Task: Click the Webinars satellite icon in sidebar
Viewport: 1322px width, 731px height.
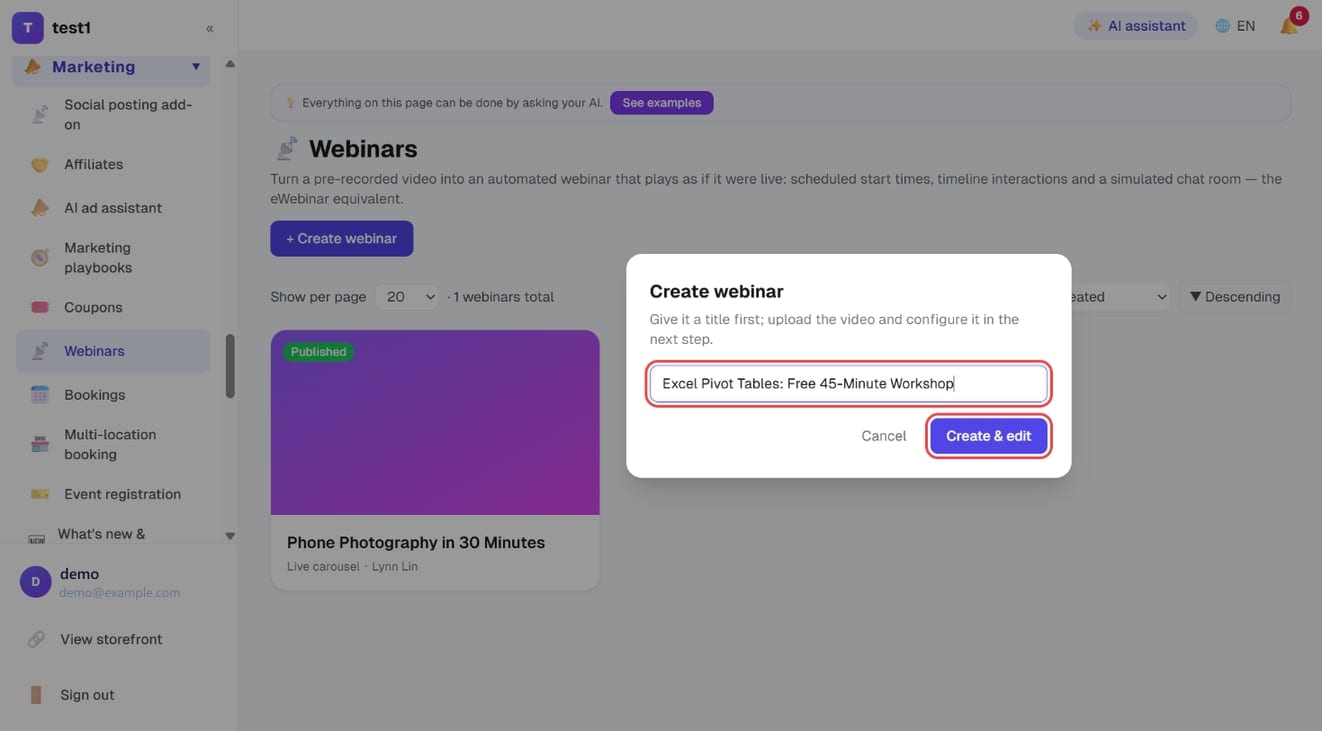Action: [x=40, y=351]
